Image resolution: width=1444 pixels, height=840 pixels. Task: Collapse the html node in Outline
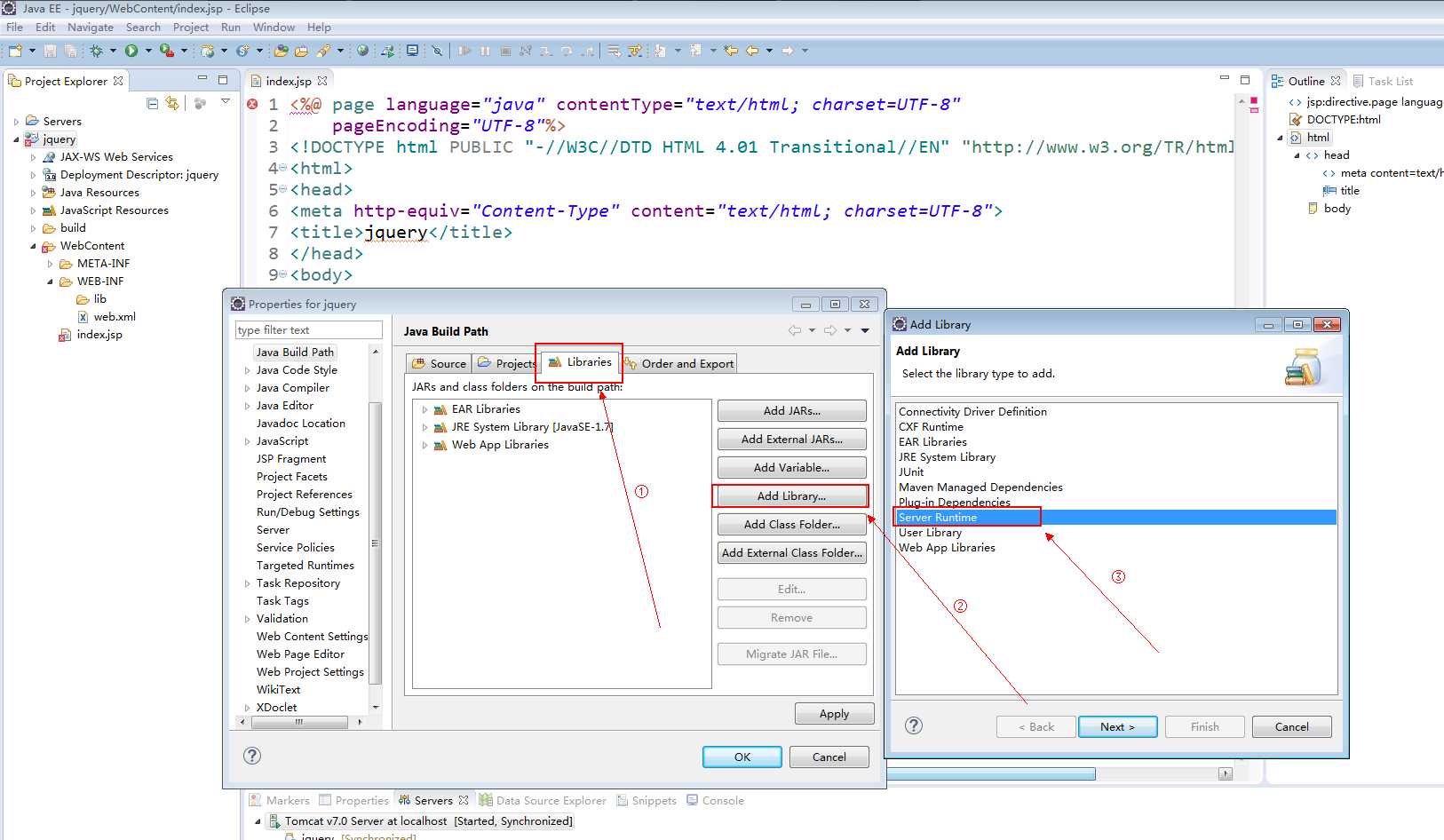coord(1280,138)
